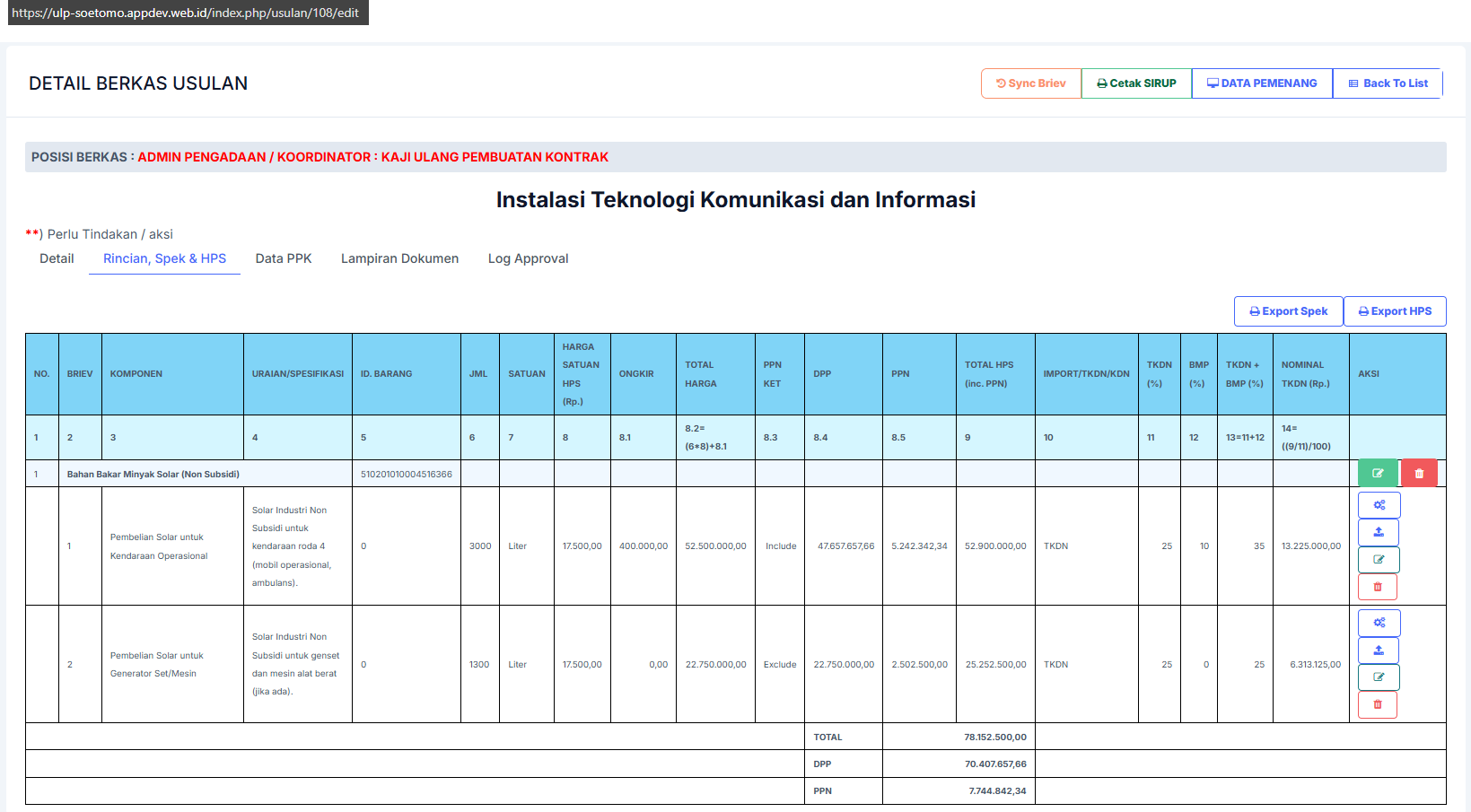Open gears settings icon for Generator Set/Mesin item
Screen dimensions: 1471x812
[1379, 623]
